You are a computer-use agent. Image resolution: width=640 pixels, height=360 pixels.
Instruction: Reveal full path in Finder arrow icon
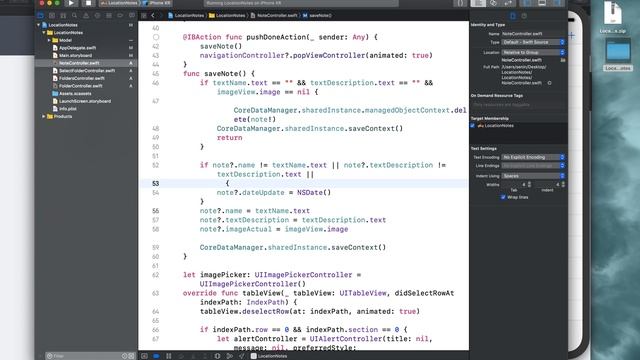tap(549, 83)
